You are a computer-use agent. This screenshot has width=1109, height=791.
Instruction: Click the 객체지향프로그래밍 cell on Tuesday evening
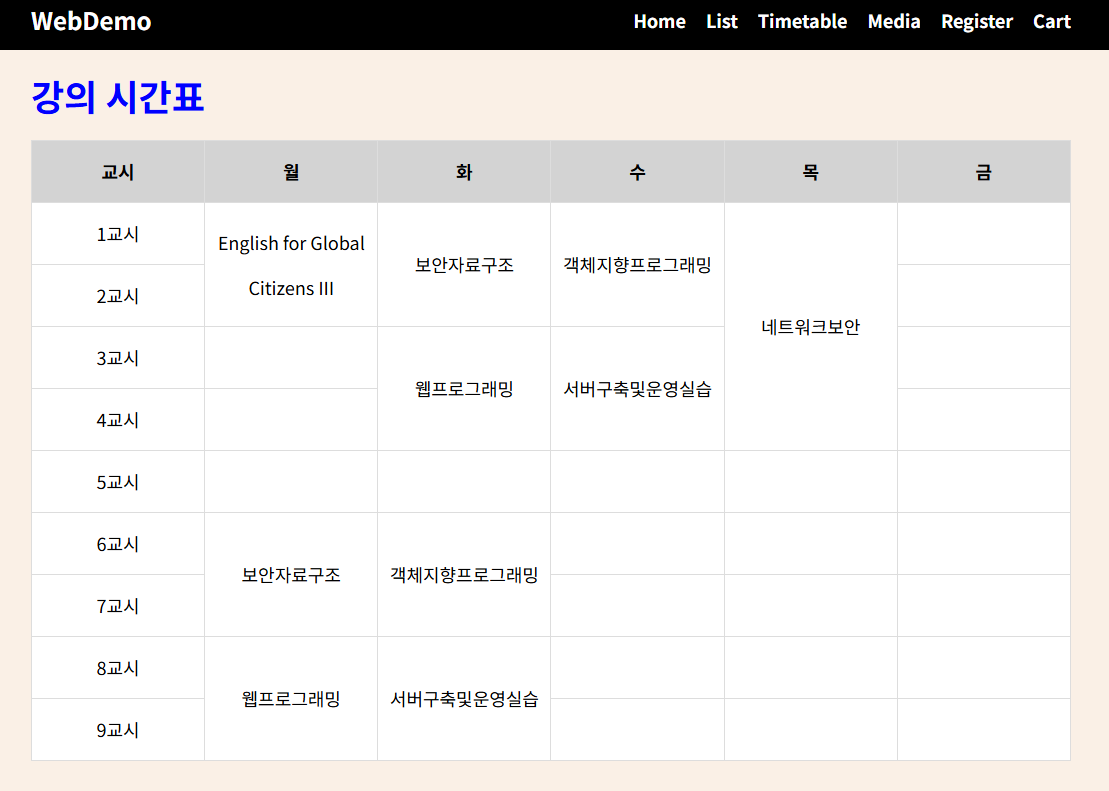pyautogui.click(x=463, y=575)
